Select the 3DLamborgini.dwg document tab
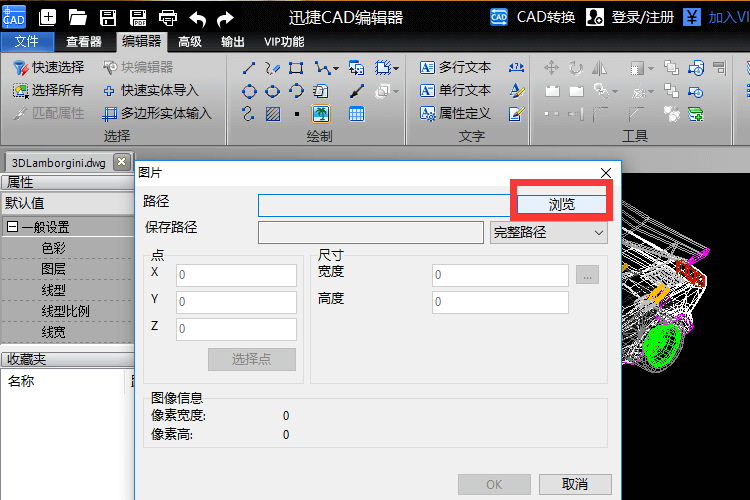Viewport: 750px width, 500px height. pos(58,163)
